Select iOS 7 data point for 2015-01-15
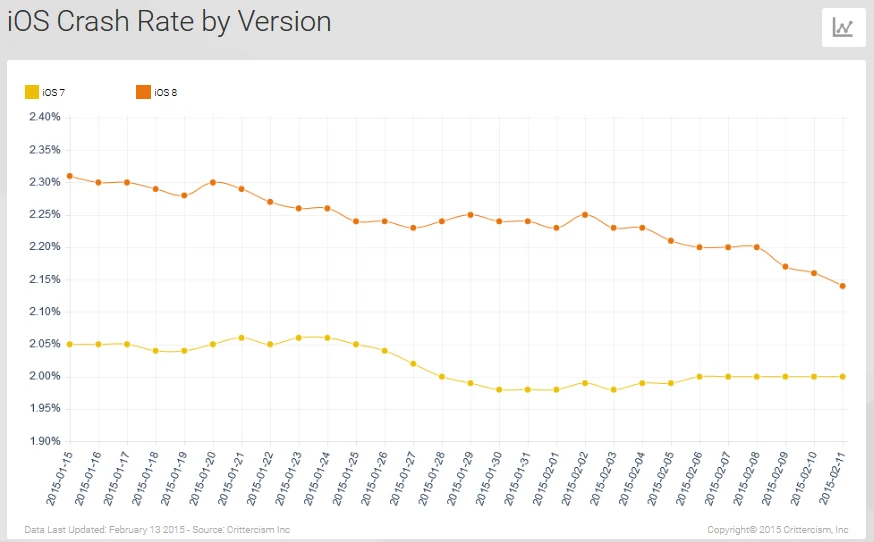Screen dimensions: 874x542 click(69, 344)
